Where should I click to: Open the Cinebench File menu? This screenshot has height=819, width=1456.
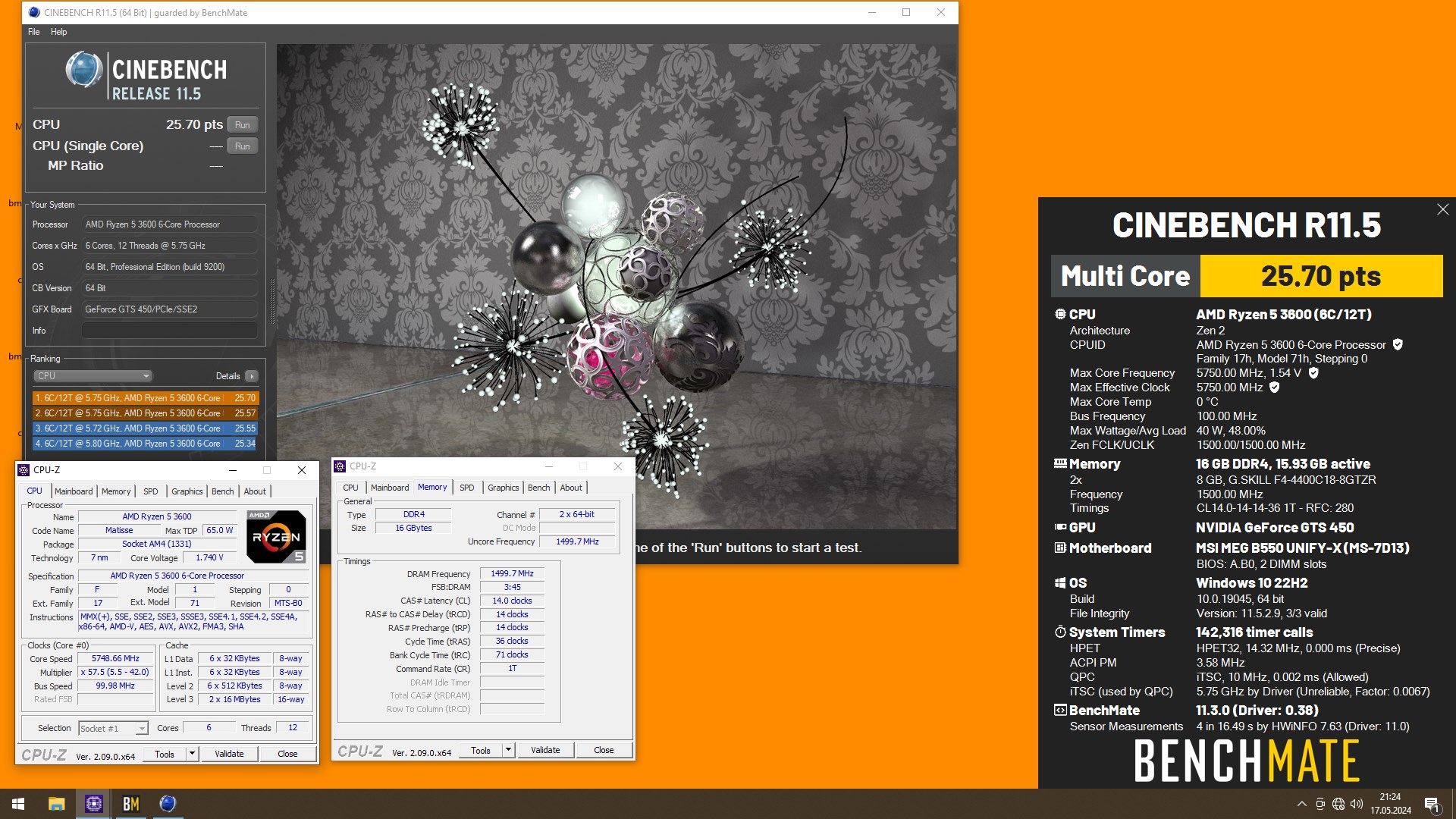pyautogui.click(x=34, y=32)
